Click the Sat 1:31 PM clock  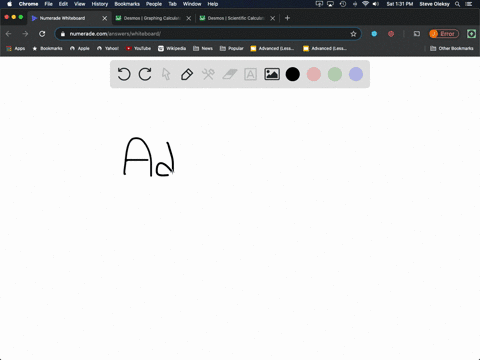click(400, 4)
